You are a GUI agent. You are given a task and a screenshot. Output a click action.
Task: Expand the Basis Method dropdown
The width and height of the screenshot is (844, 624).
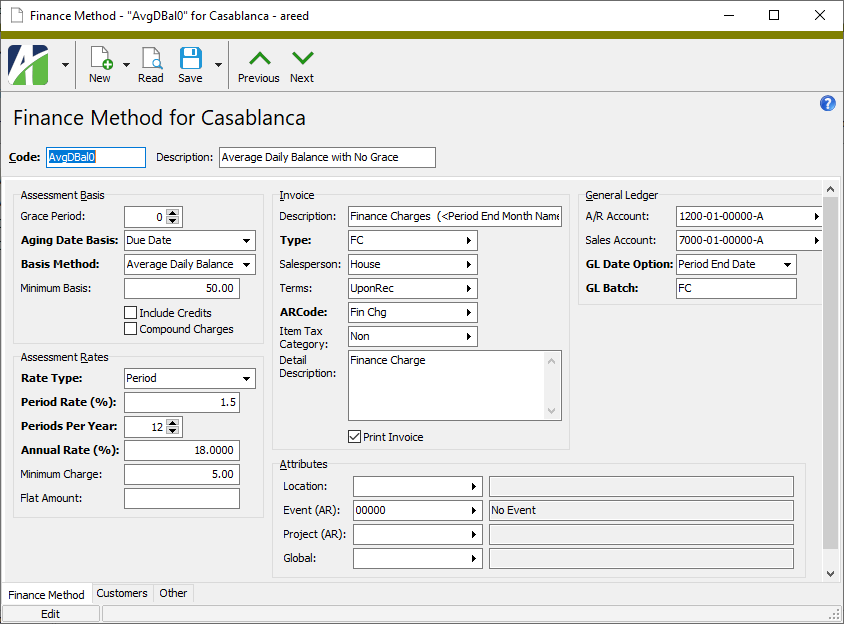(x=247, y=264)
